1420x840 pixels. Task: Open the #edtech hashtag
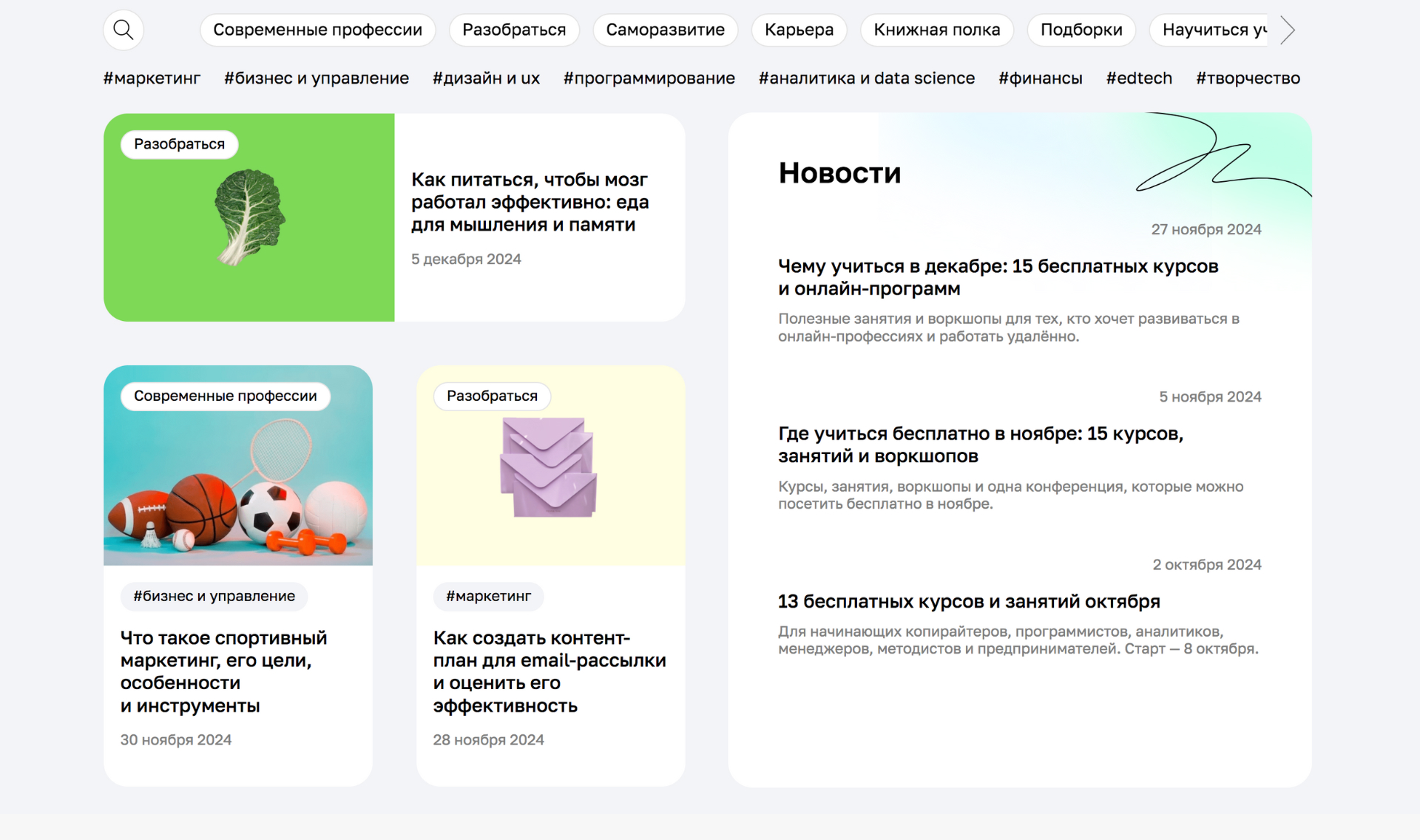click(1139, 78)
